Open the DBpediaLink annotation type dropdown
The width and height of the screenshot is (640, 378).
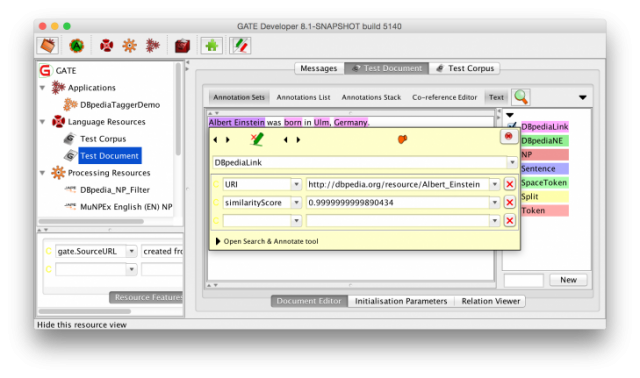512,162
